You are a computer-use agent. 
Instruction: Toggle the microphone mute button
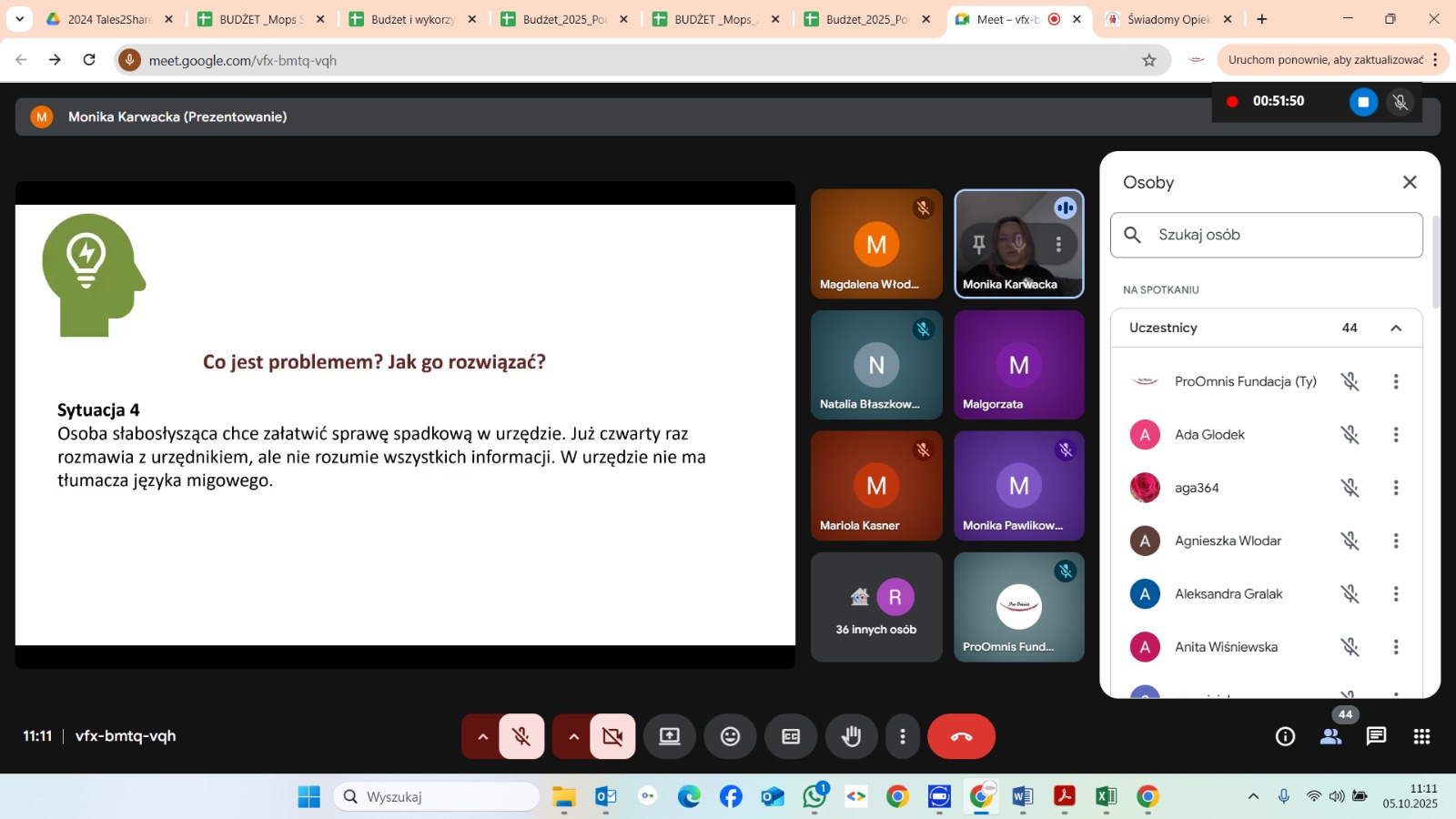pyautogui.click(x=521, y=736)
